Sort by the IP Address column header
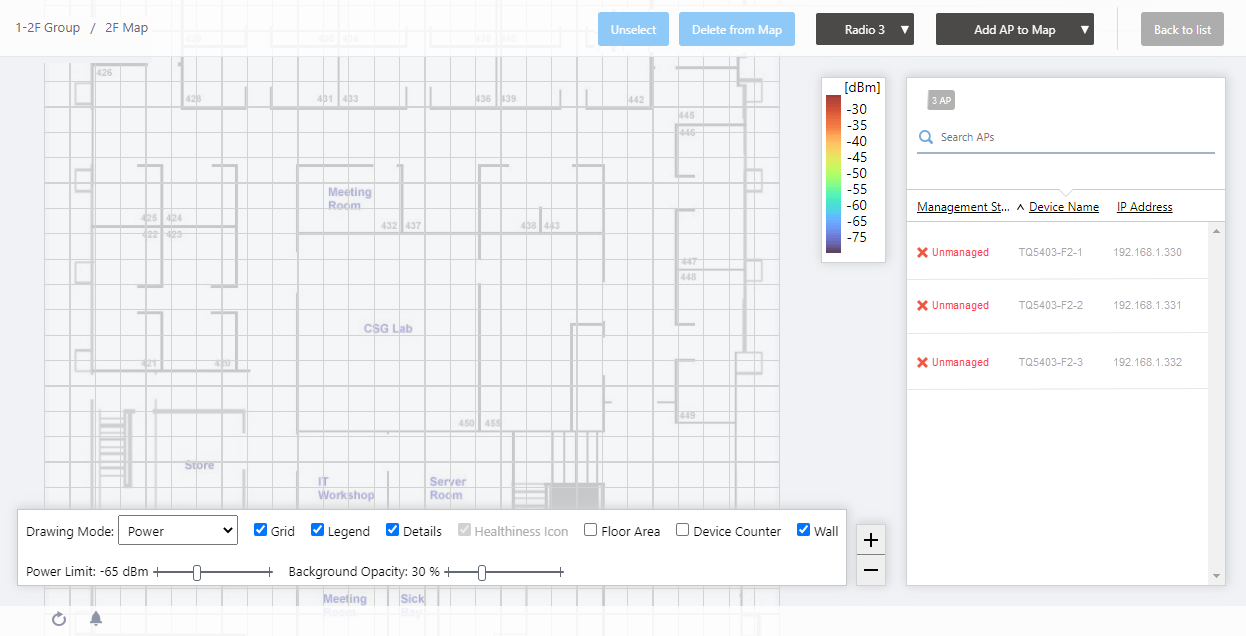 1144,207
